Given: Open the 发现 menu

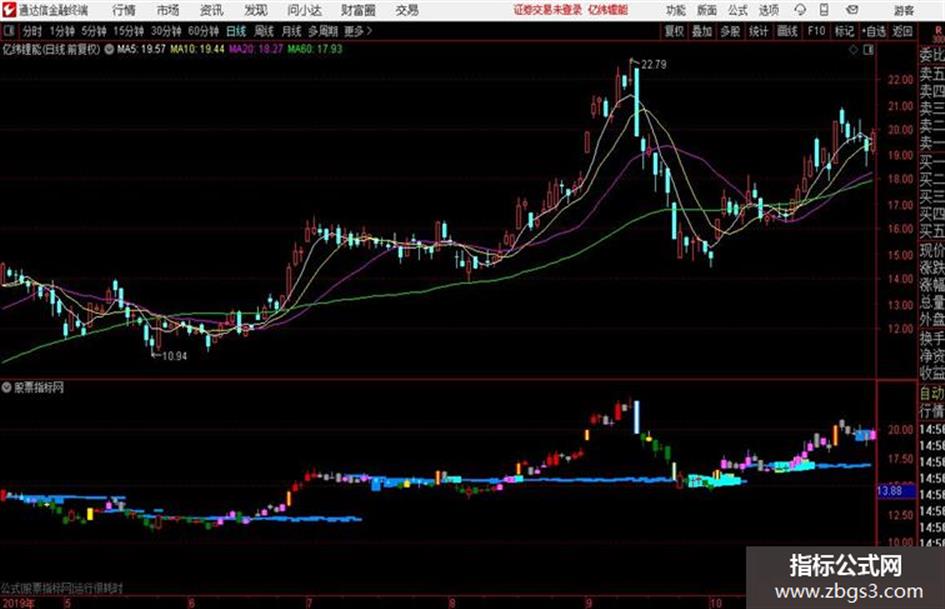Looking at the screenshot, I should point(256,10).
